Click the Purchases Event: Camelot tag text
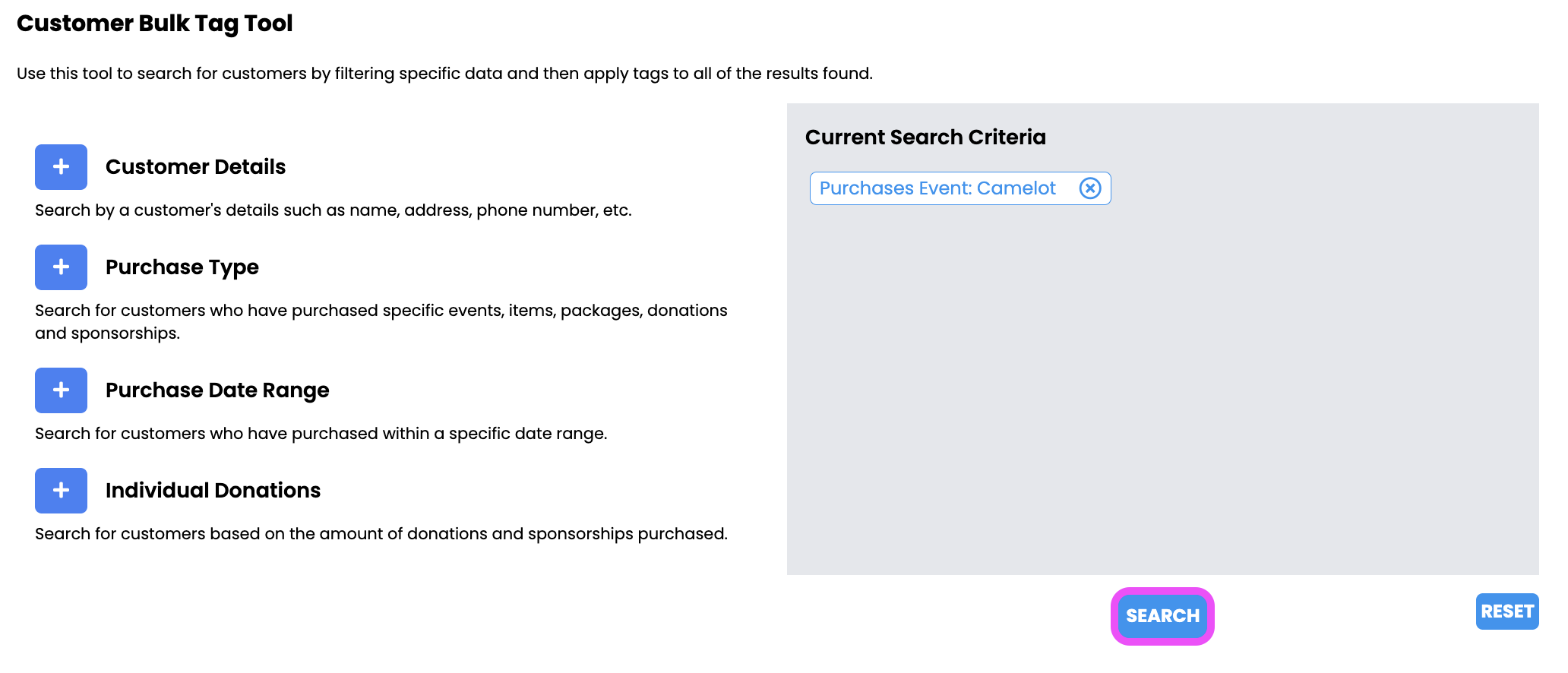The height and width of the screenshot is (673, 1568). tap(937, 188)
